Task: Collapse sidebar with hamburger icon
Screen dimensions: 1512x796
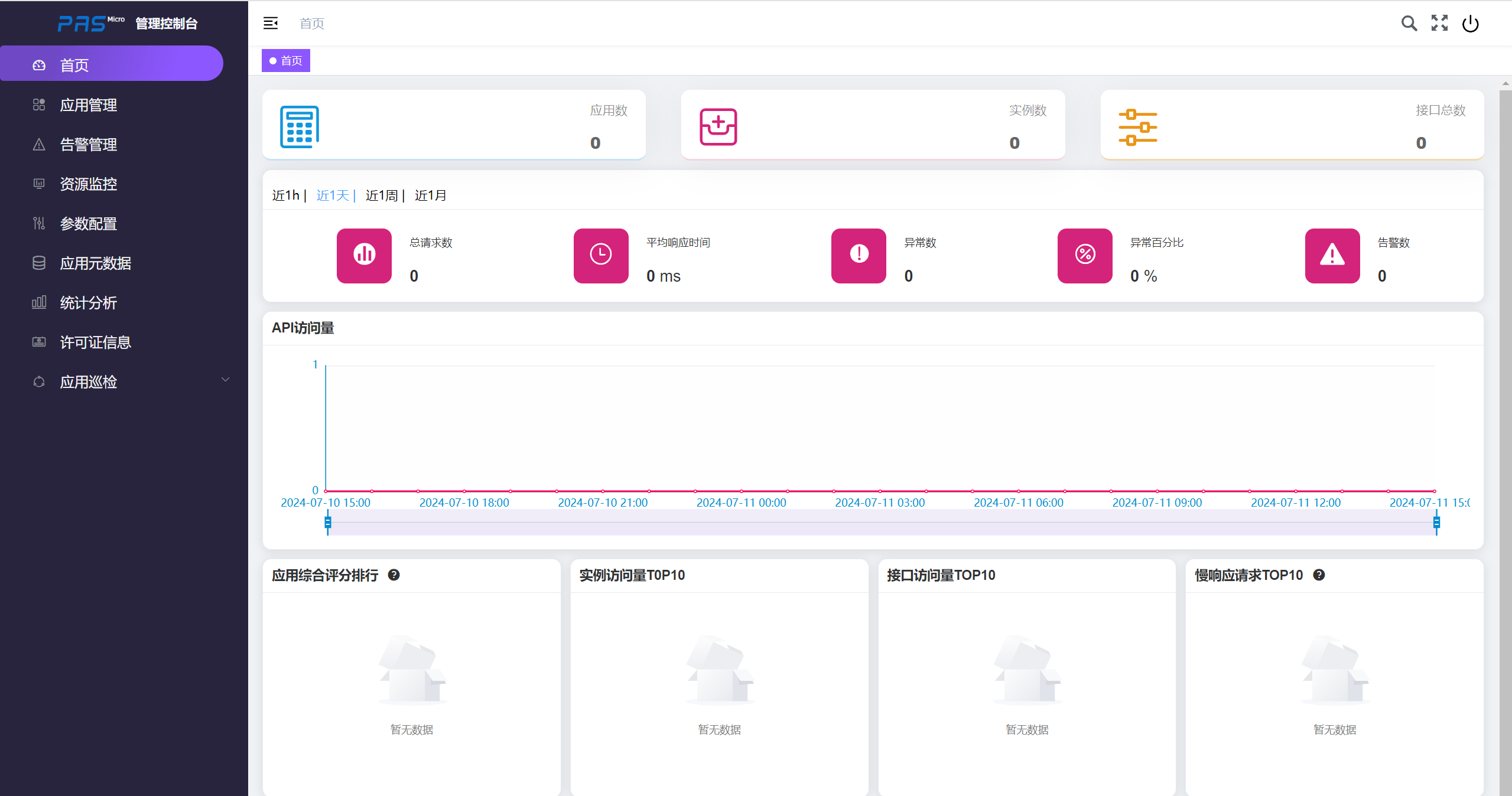Action: pyautogui.click(x=271, y=24)
